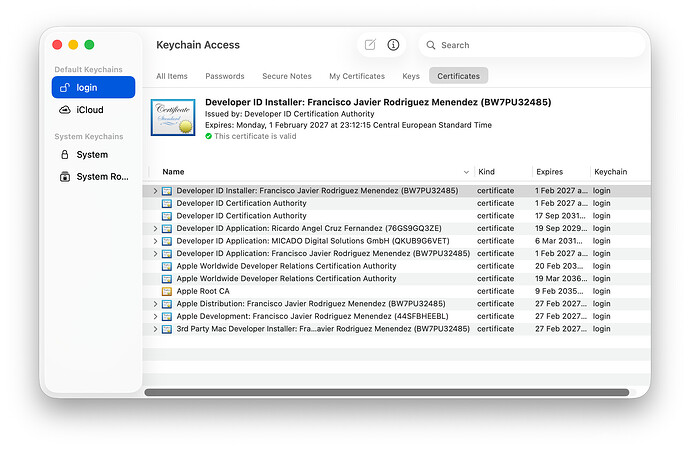Click certificate icon of Ricardo Angel Cruz row
This screenshot has width=690, height=450.
167,229
